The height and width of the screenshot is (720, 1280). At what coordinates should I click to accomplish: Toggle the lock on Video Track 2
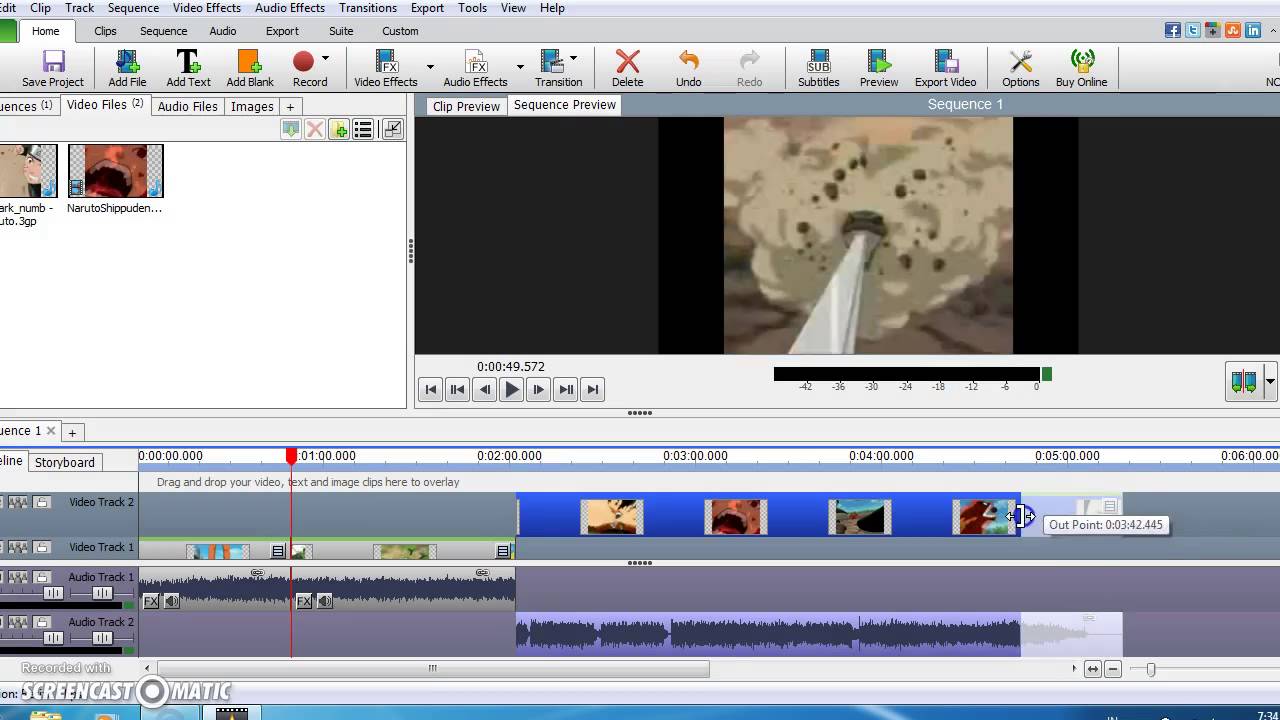click(42, 502)
